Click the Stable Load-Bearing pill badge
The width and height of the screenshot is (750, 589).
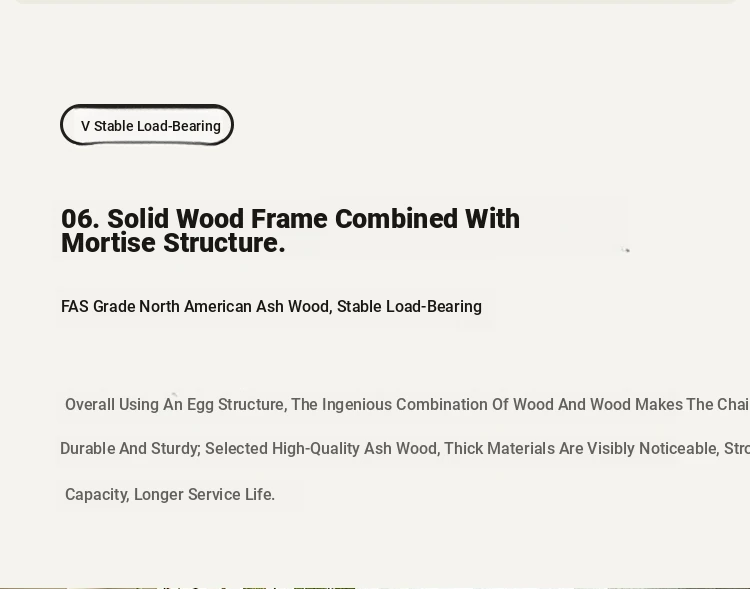click(x=147, y=125)
